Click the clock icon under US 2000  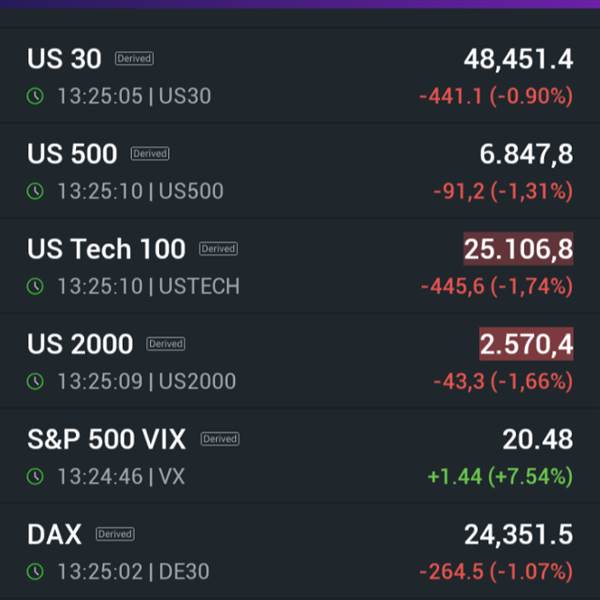click(x=35, y=381)
